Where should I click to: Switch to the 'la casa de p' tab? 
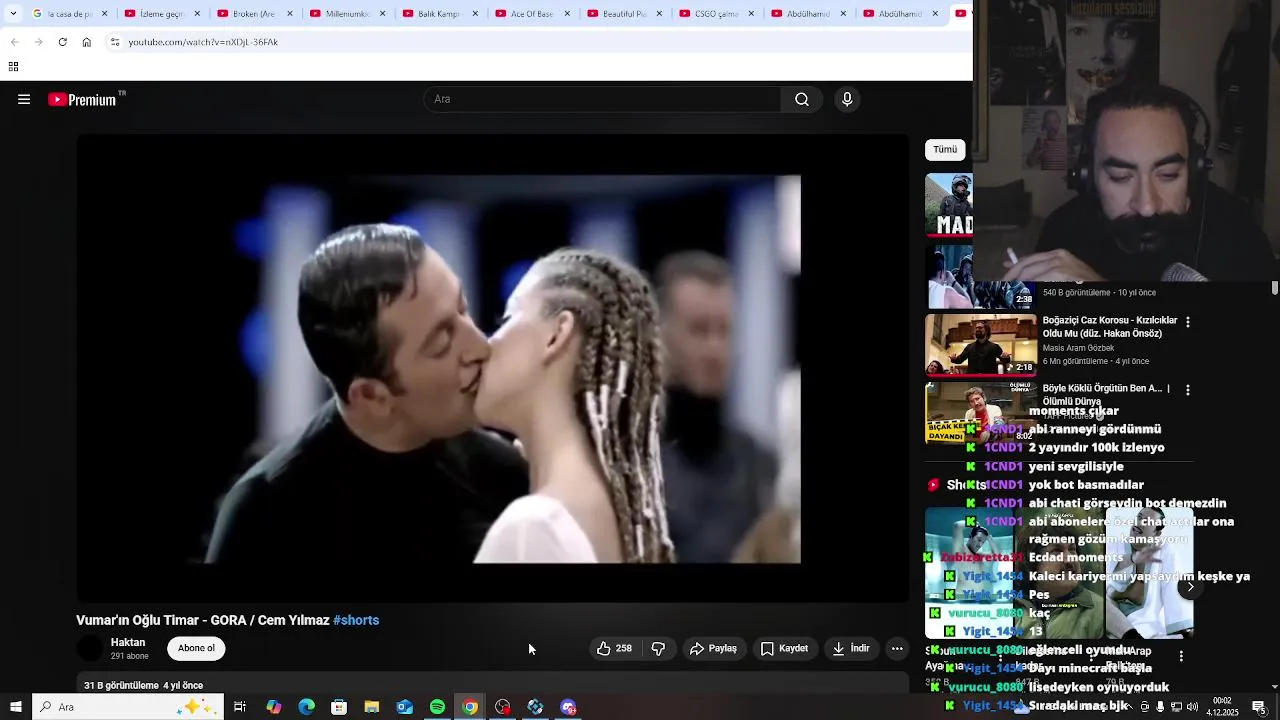70,14
